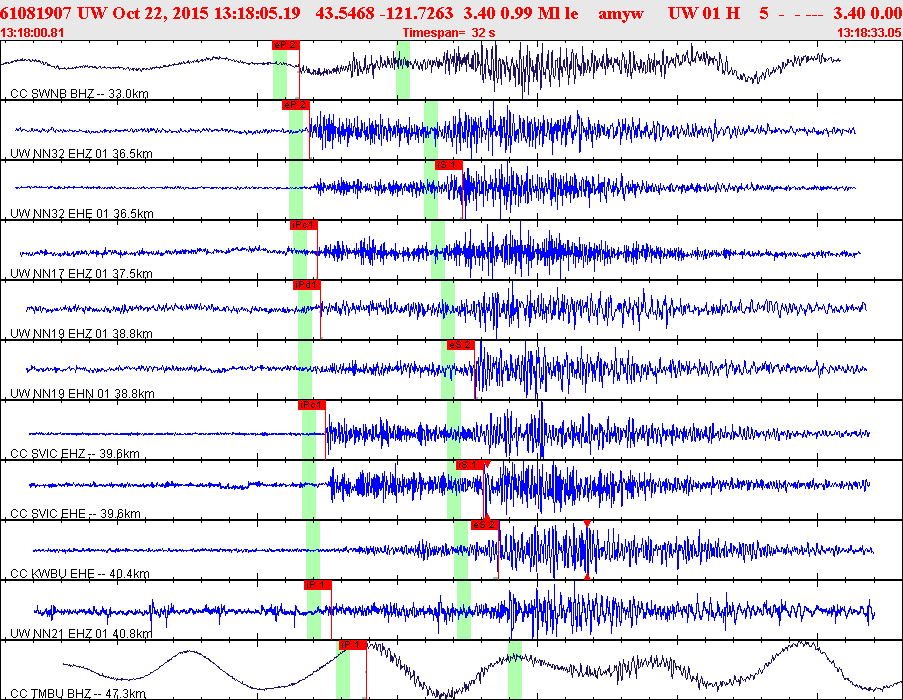The height and width of the screenshot is (700, 903).
Task: Click the second green predicted band on TMBU BHZ
Action: pos(515,670)
